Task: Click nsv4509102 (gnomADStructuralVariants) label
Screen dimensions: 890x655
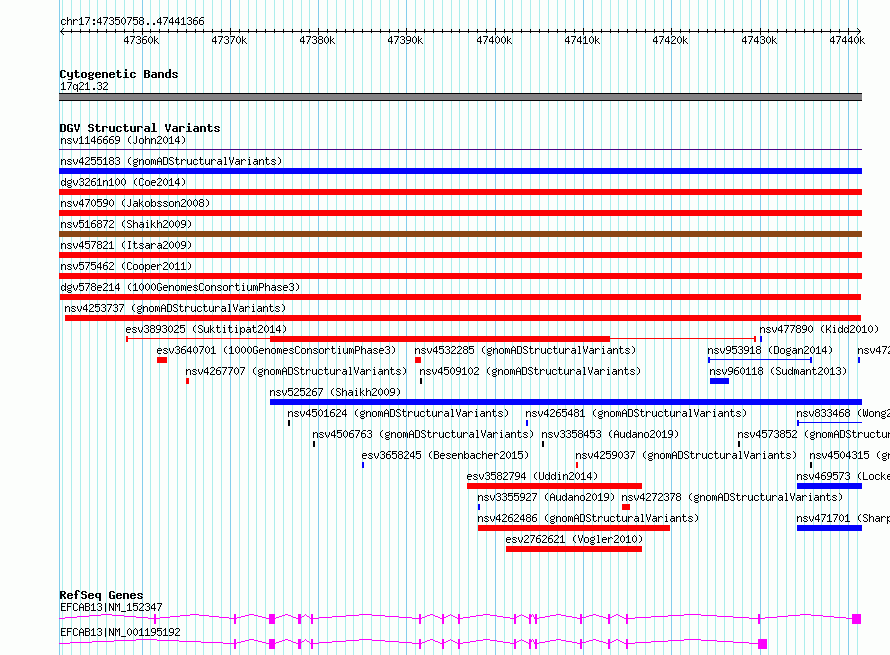Action: point(530,371)
